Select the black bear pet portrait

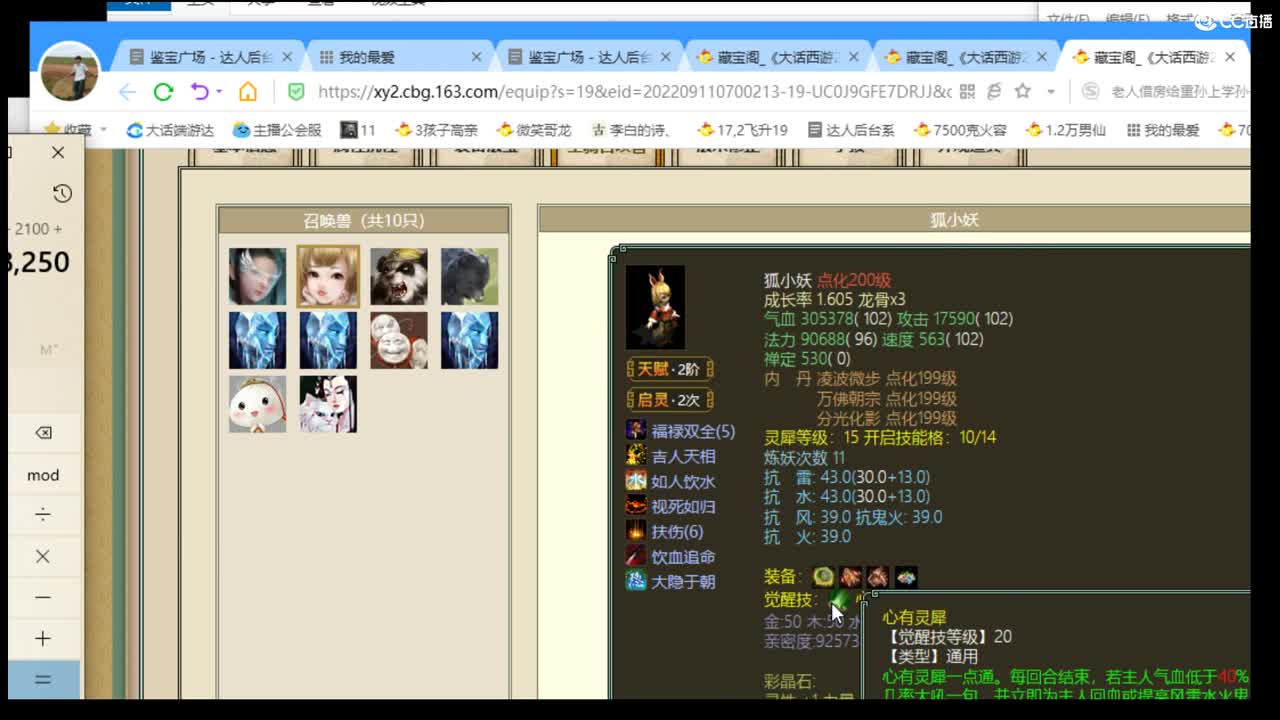[x=469, y=276]
